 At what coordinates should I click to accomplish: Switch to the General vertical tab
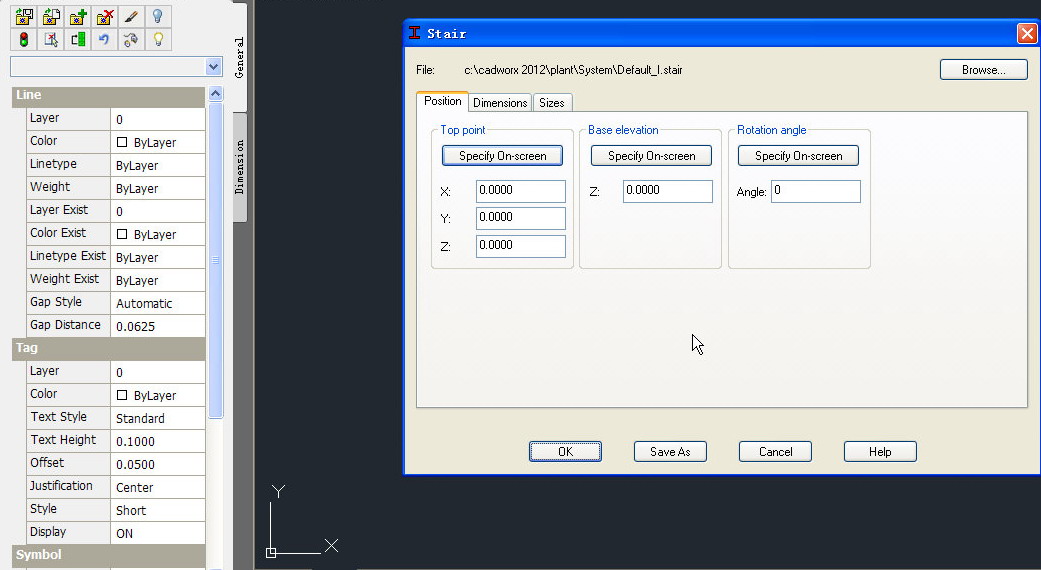click(x=240, y=57)
